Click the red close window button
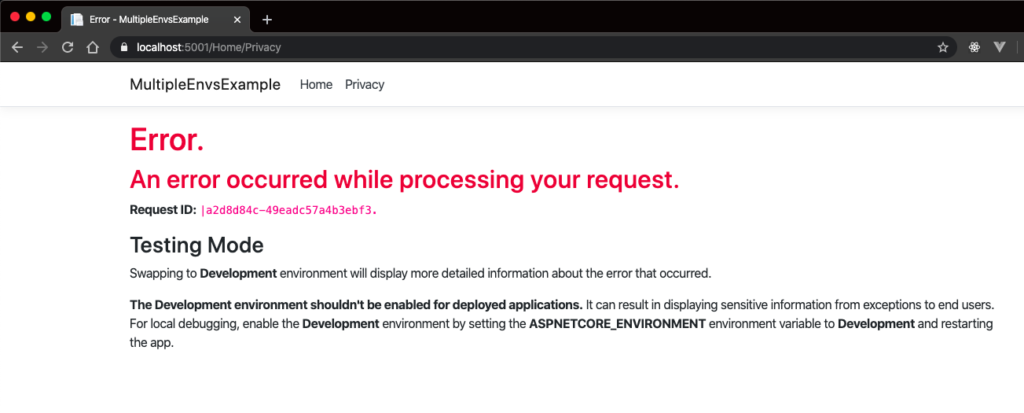This screenshot has height=413, width=1024. 15,17
